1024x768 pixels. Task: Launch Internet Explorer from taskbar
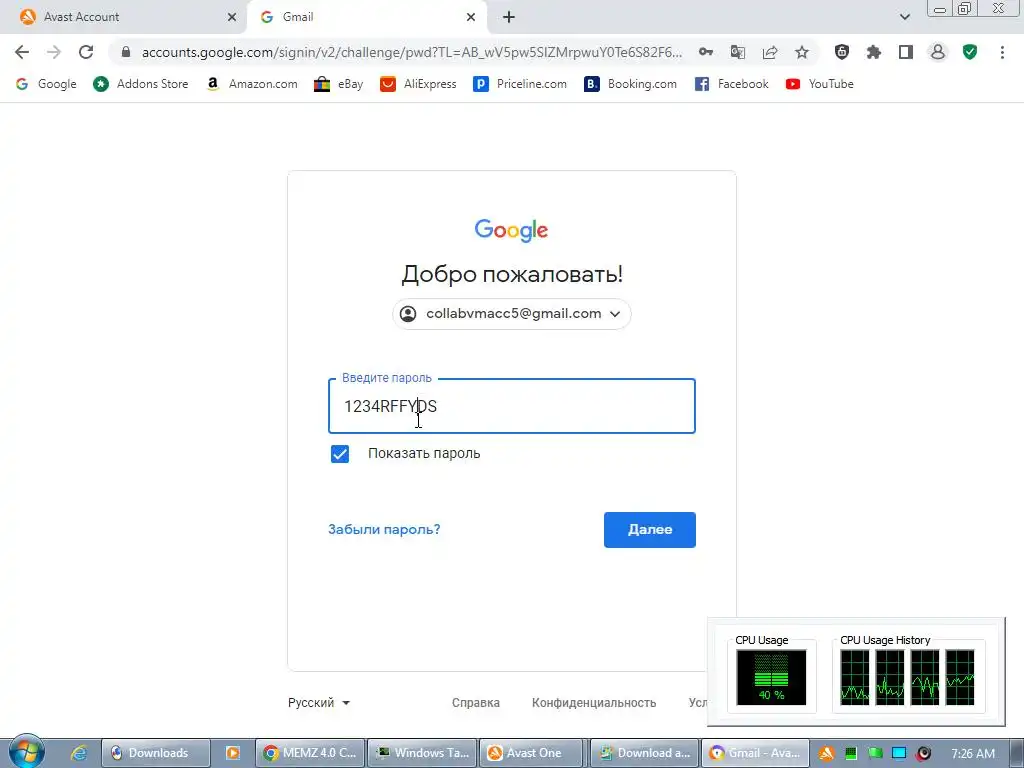tap(79, 753)
